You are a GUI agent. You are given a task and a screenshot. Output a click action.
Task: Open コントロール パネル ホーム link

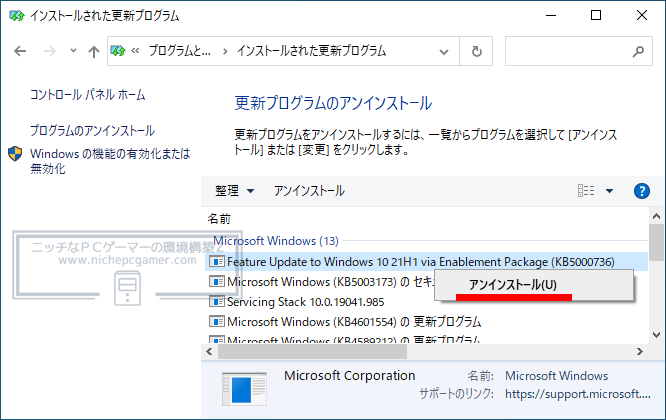[87, 95]
